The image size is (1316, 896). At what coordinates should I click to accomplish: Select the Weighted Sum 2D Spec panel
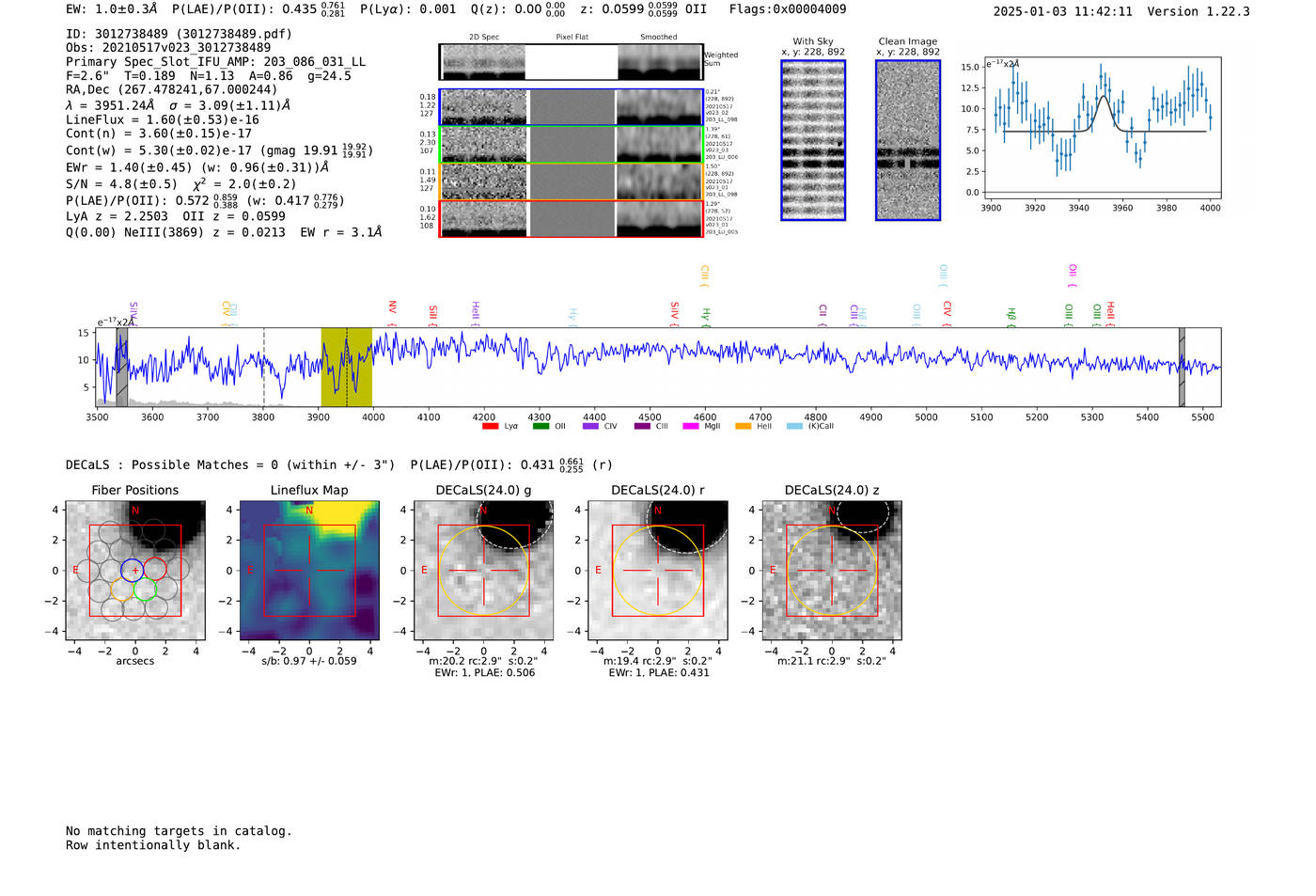pyautogui.click(x=484, y=62)
